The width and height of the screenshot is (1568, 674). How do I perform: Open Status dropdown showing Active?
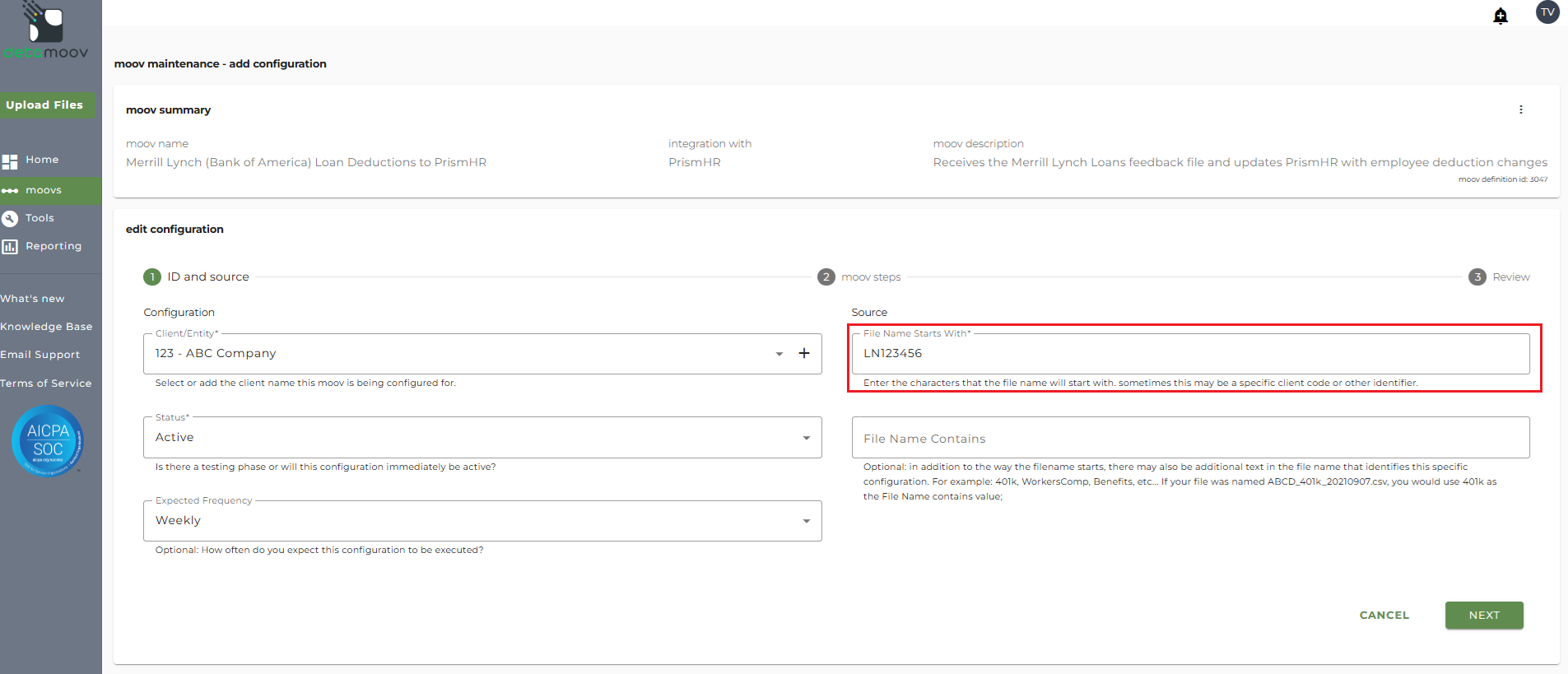click(482, 437)
